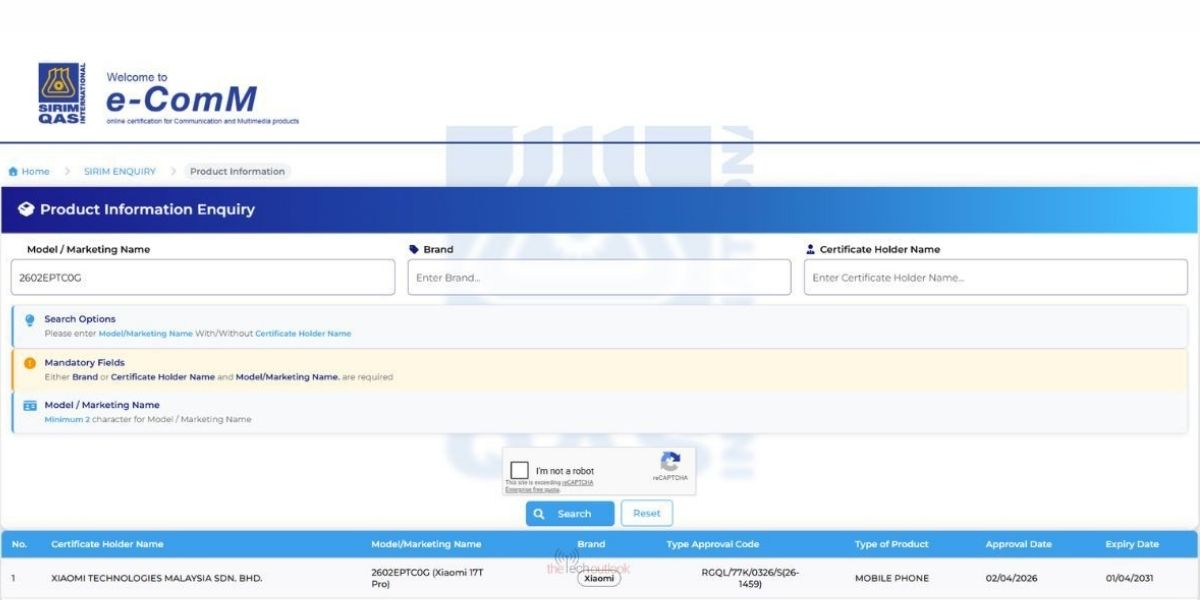Click the Enter Certificate Holder Name field

(x=995, y=278)
